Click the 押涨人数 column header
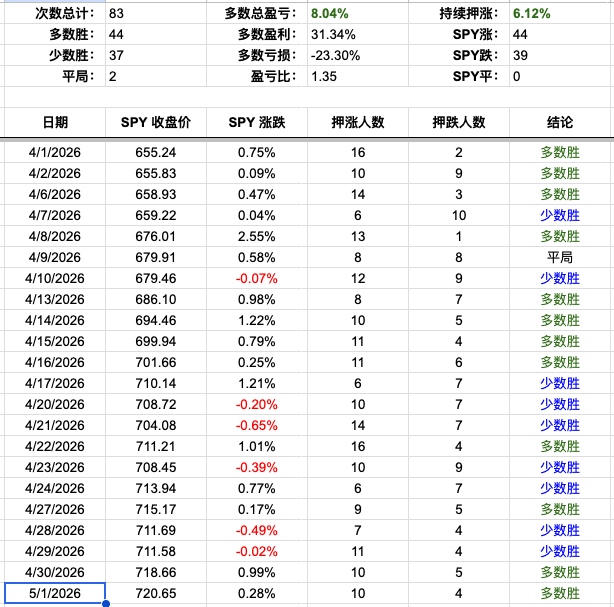This screenshot has height=607, width=614. click(358, 122)
